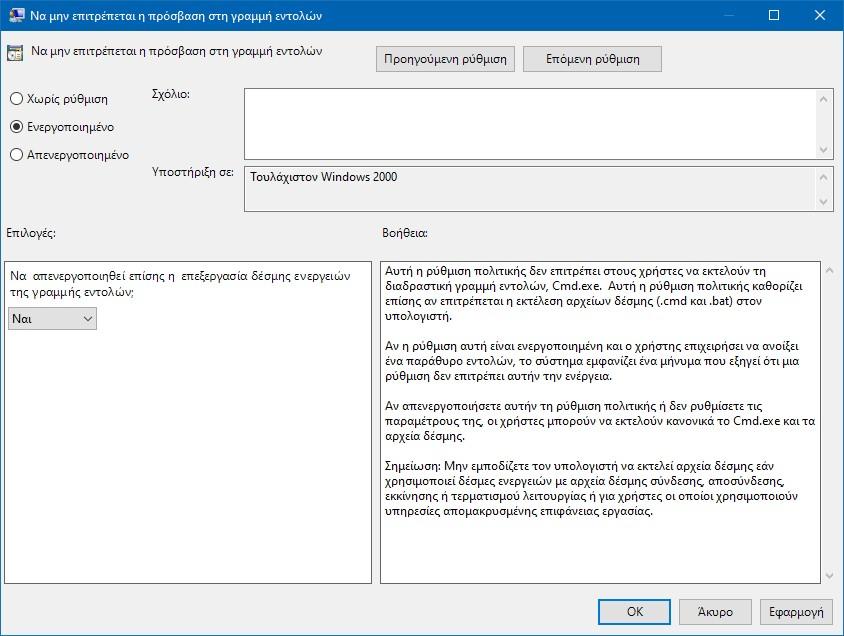The width and height of the screenshot is (844, 636).
Task: Click the 'Βοήθεια:' label
Action: click(x=405, y=232)
